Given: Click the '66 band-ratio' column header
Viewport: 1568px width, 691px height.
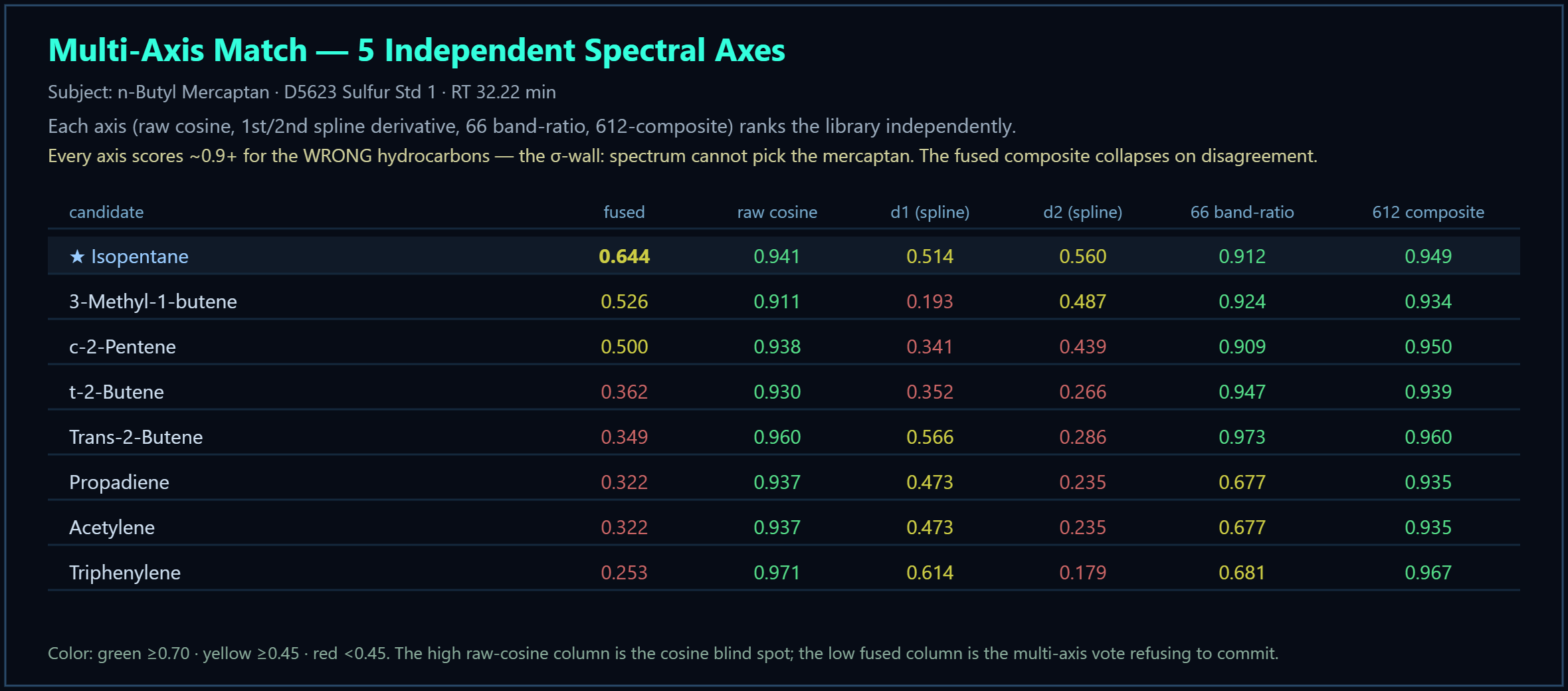Looking at the screenshot, I should point(1242,212).
